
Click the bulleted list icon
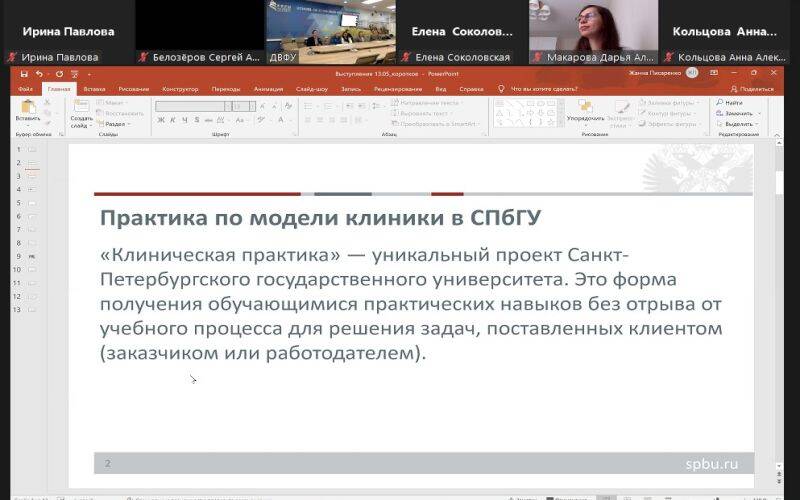308,106
